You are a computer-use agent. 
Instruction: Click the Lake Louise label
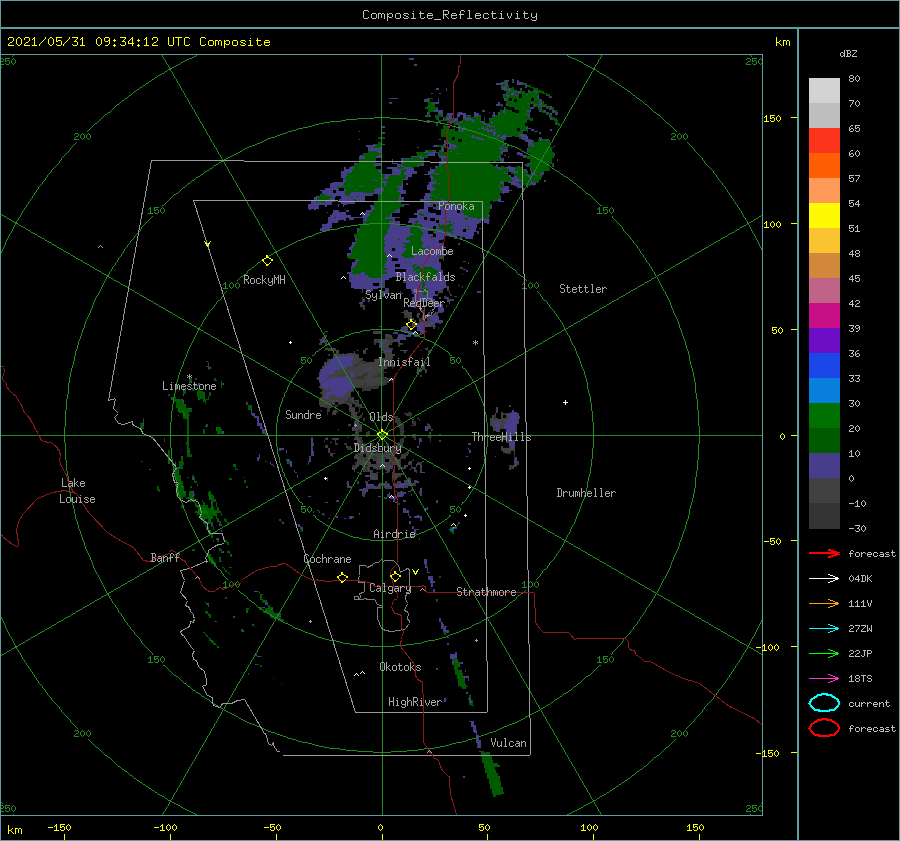tap(77, 491)
